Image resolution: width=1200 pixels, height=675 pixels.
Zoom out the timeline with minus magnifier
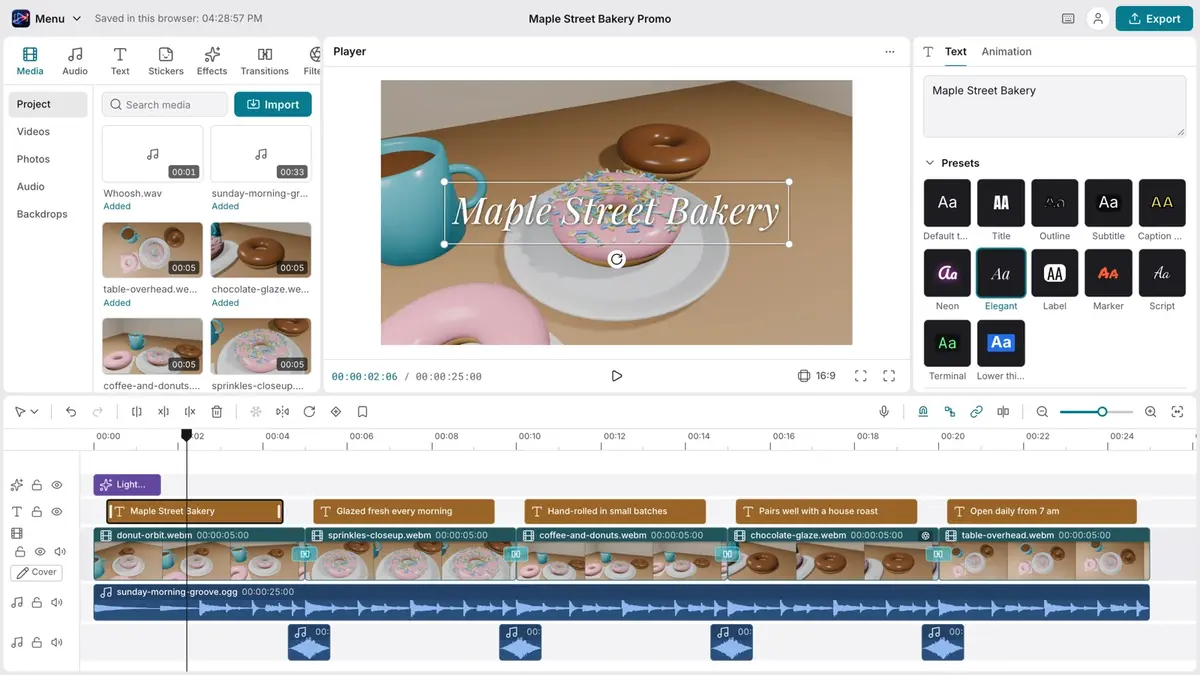1042,411
